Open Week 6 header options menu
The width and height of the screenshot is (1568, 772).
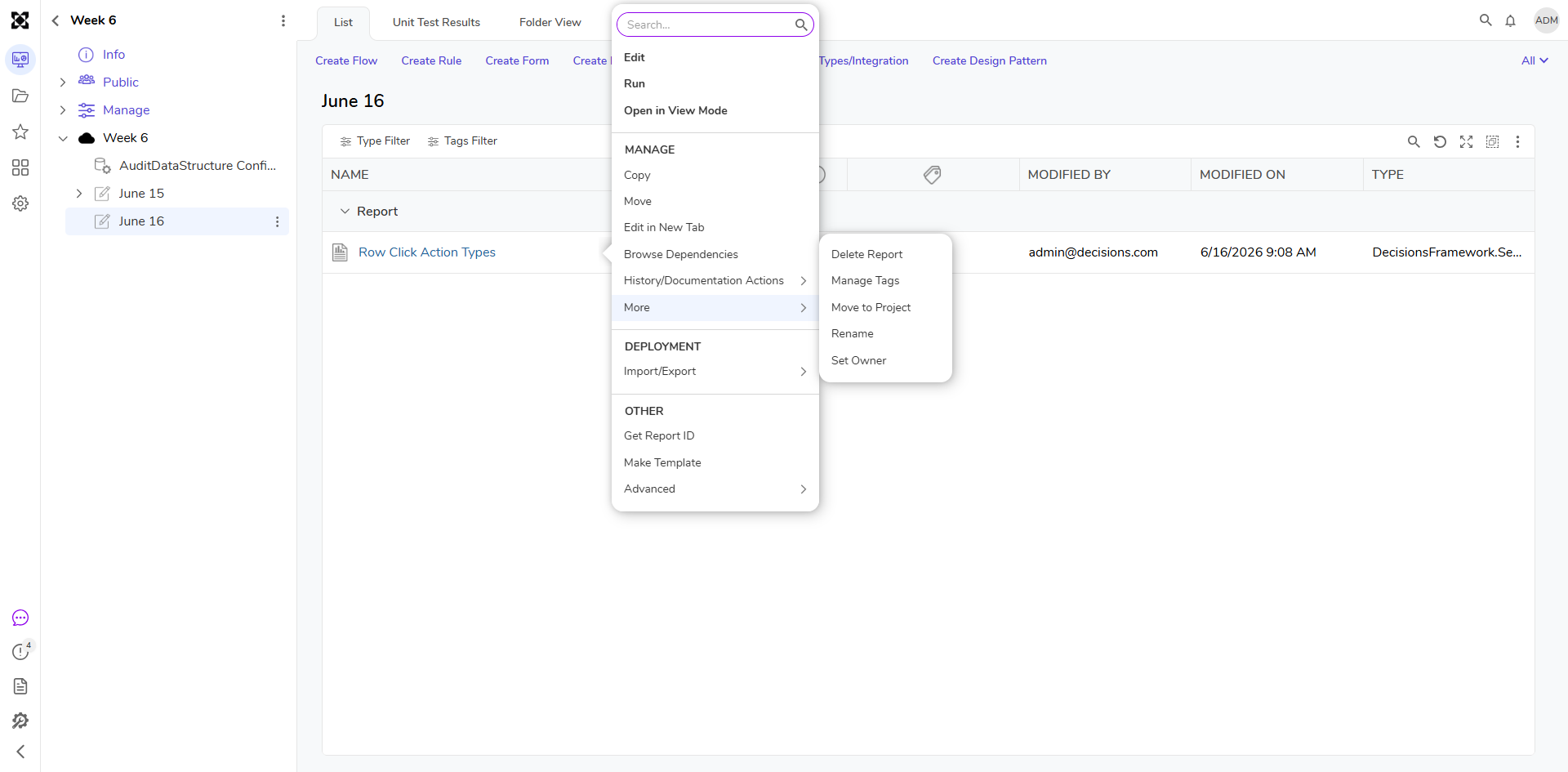pyautogui.click(x=283, y=20)
